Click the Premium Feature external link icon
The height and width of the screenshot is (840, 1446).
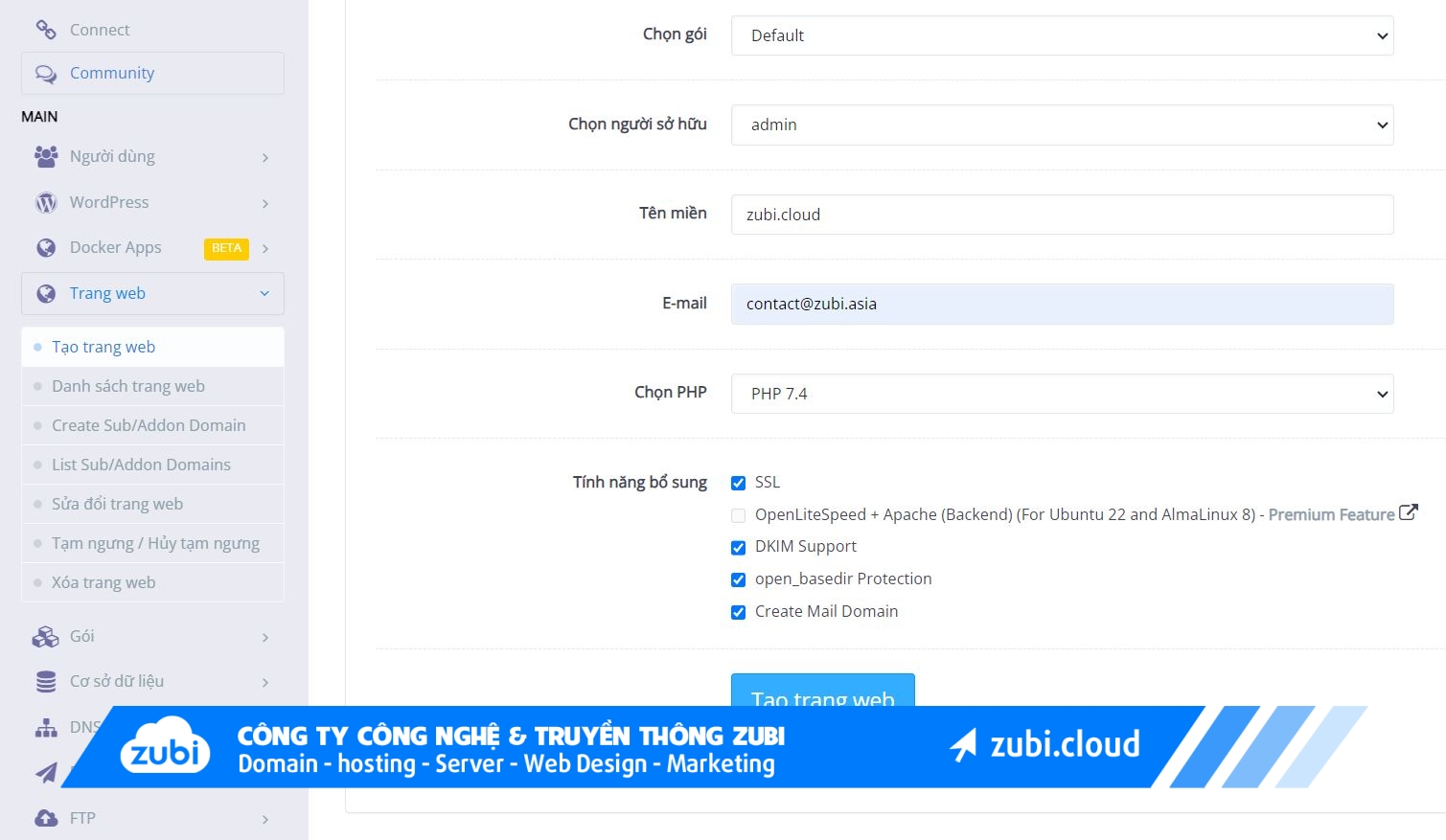(1409, 512)
